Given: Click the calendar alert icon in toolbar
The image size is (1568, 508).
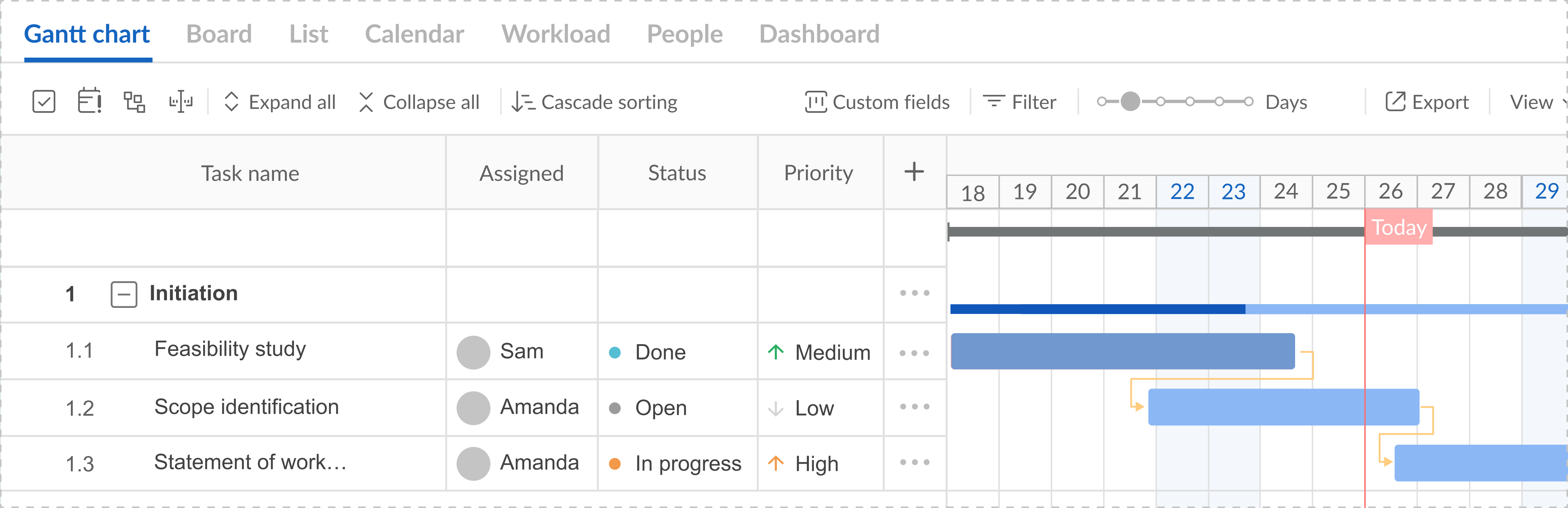Looking at the screenshot, I should pyautogui.click(x=89, y=101).
